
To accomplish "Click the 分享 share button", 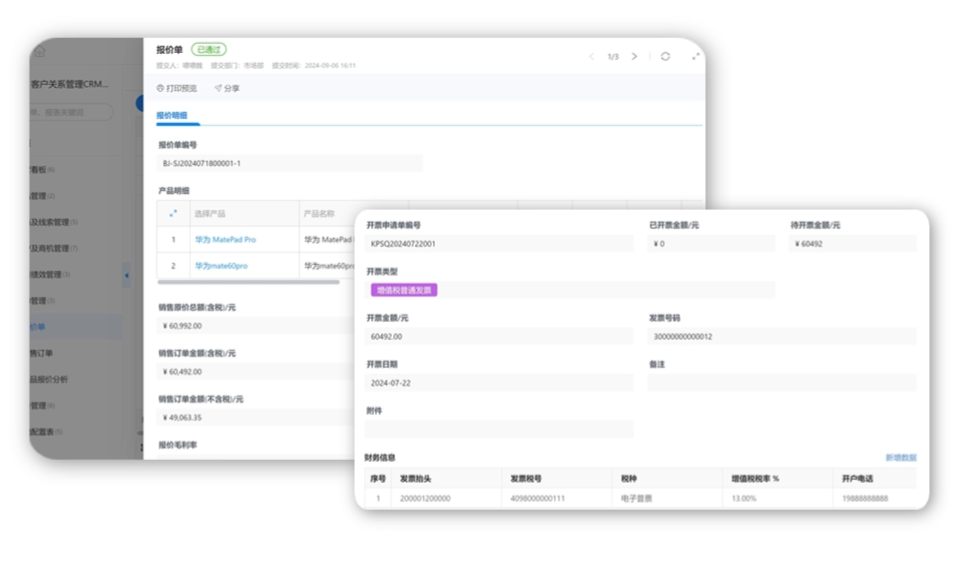I will (x=227, y=88).
